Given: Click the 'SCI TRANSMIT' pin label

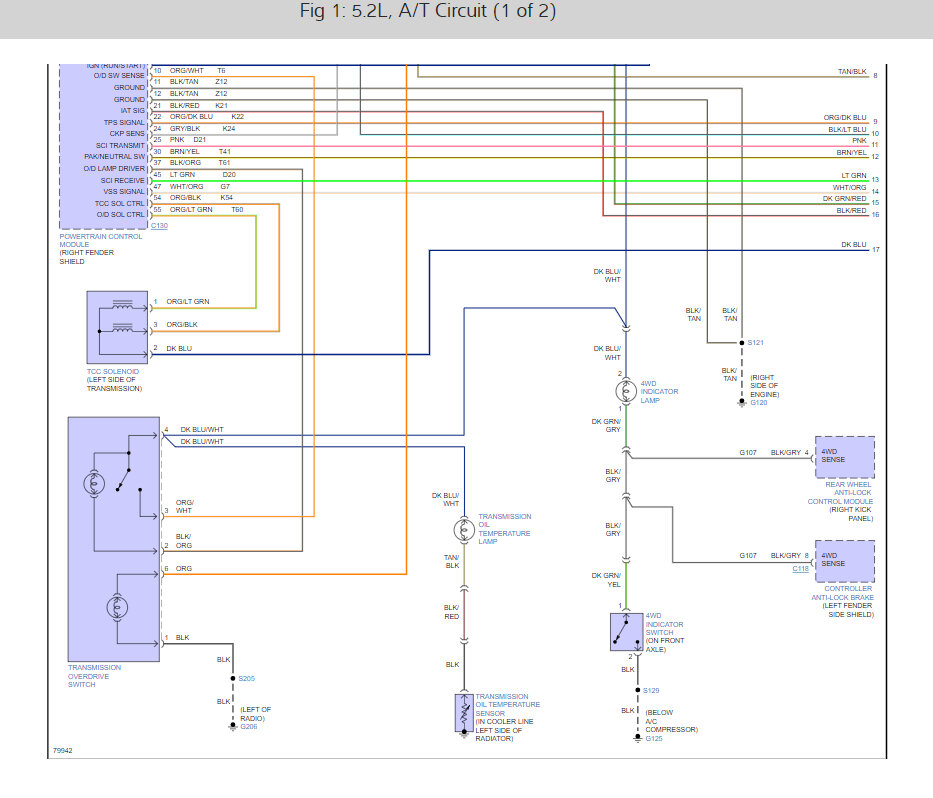Looking at the screenshot, I should 120,145.
